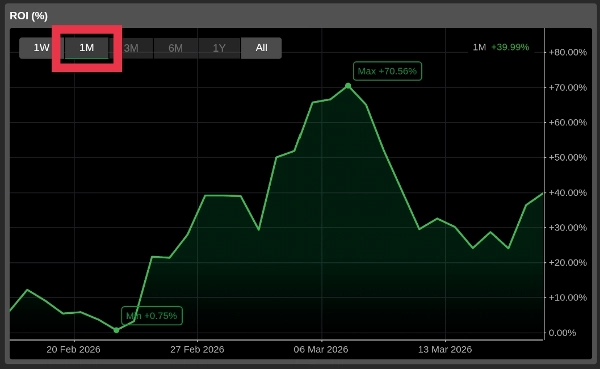Select the 3M time range tab
The image size is (600, 369).
pyautogui.click(x=131, y=48)
